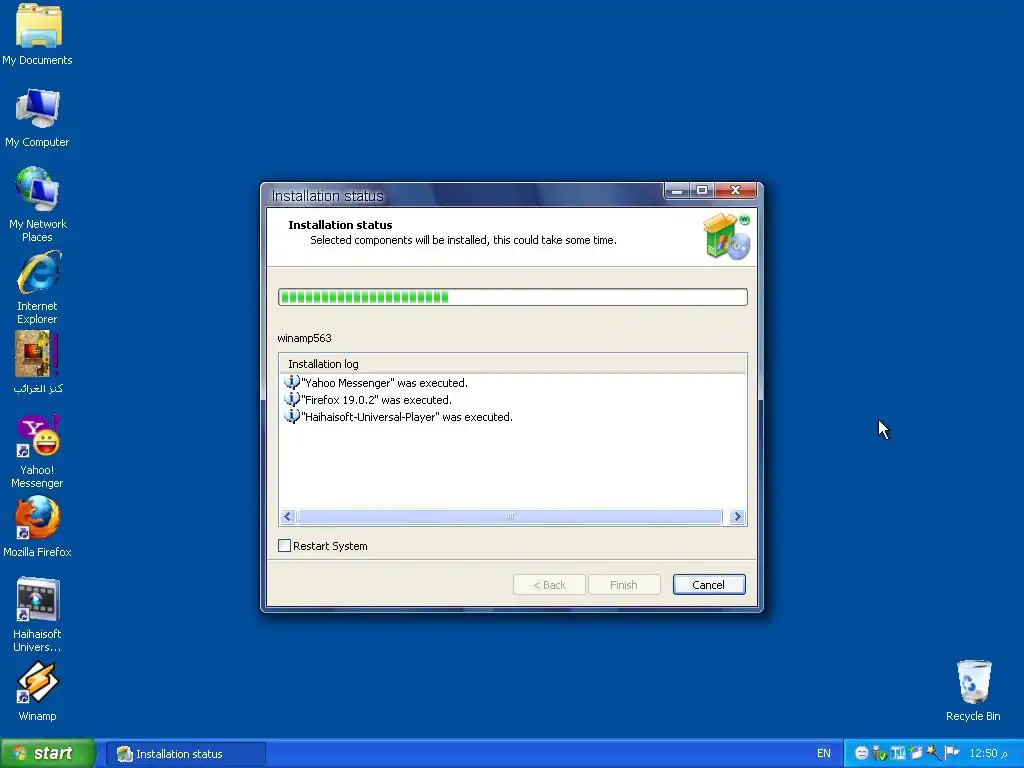Viewport: 1024px width, 768px height.
Task: Maximize the Installation status window
Action: 702,190
